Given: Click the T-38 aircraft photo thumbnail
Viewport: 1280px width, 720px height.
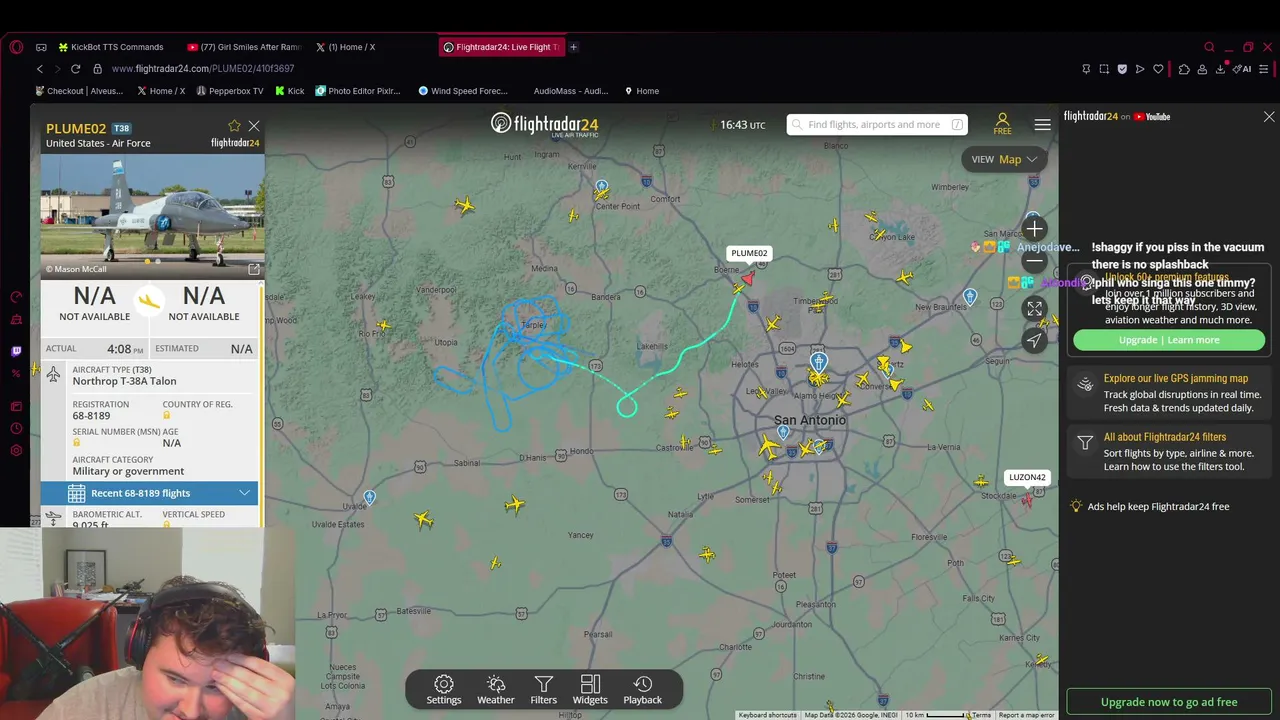Looking at the screenshot, I should 152,216.
